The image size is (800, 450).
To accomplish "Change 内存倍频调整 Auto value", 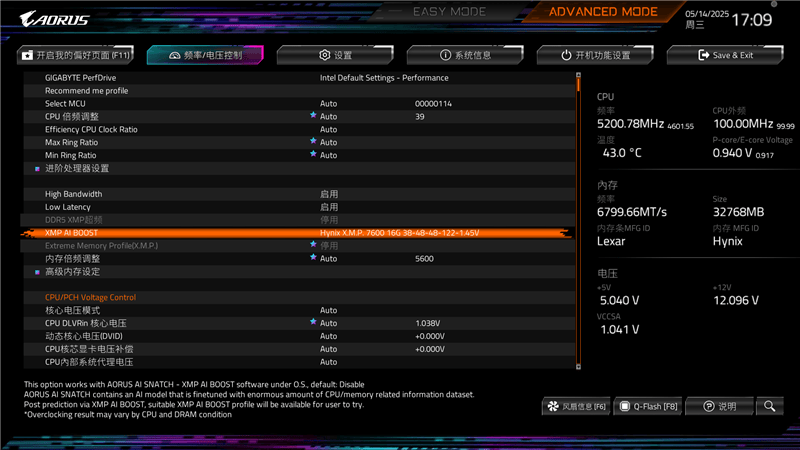I will [329, 259].
